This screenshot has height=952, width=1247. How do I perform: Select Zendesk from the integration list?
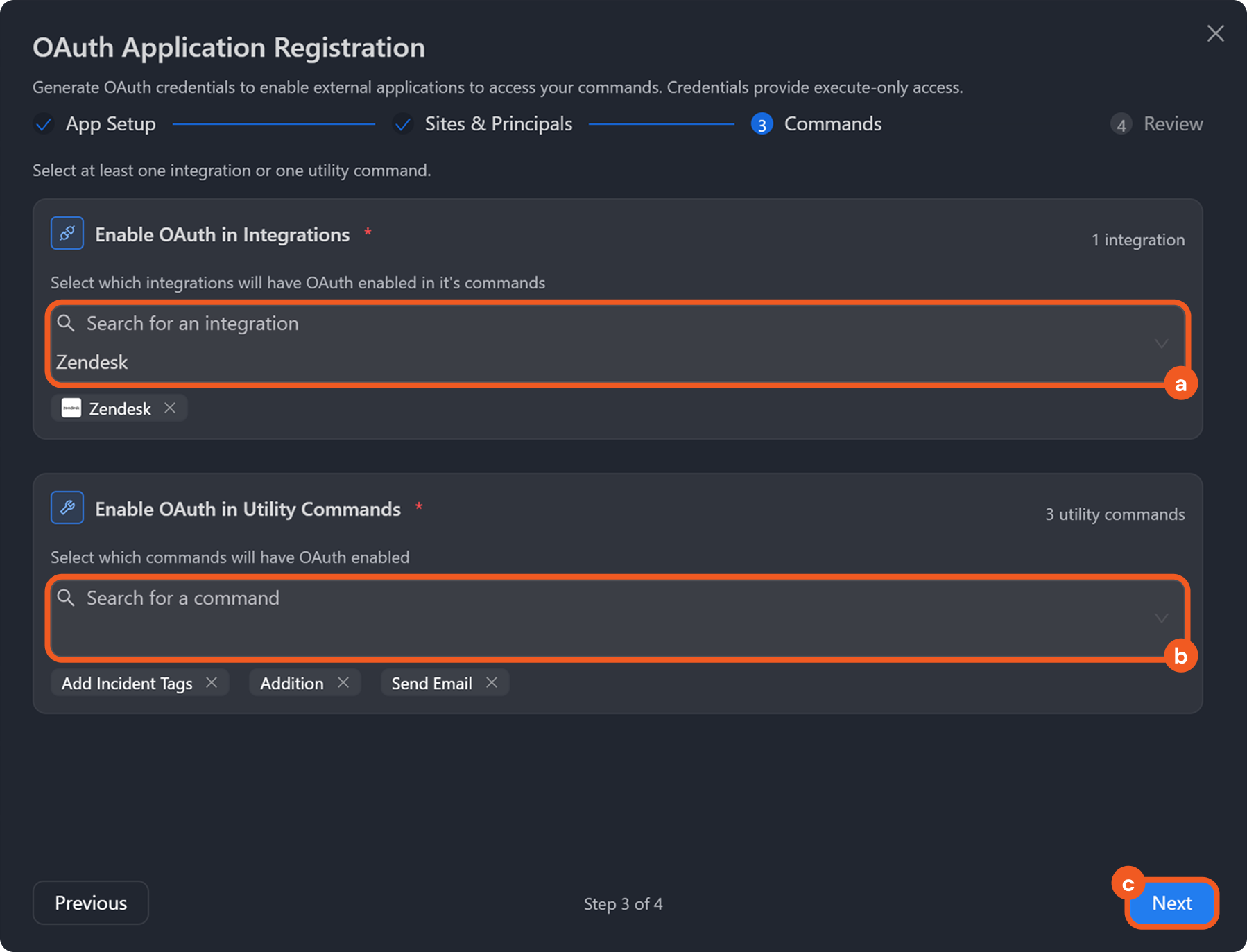point(92,362)
